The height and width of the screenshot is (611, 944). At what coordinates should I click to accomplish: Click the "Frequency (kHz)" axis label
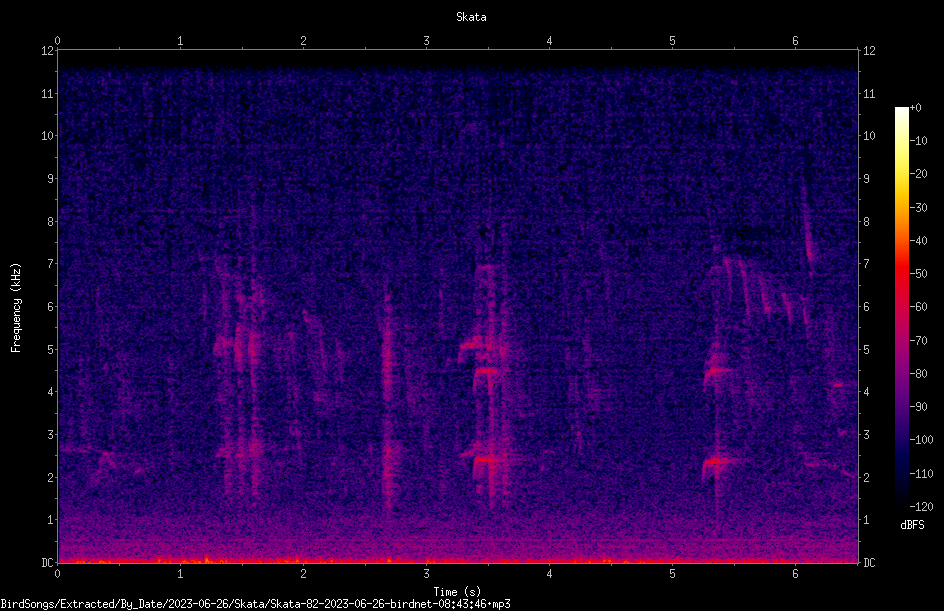pyautogui.click(x=16, y=307)
